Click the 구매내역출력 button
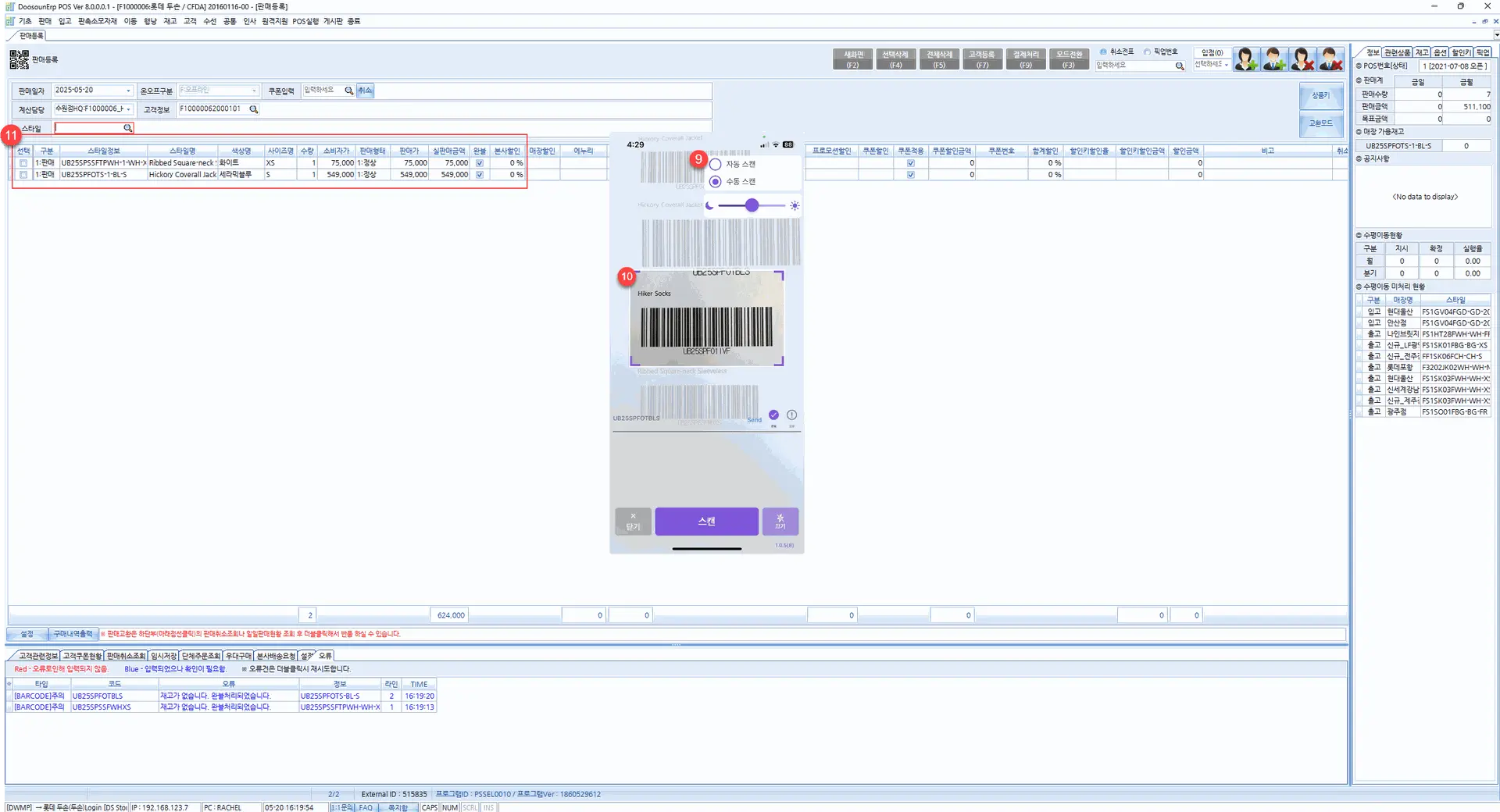 (73, 634)
